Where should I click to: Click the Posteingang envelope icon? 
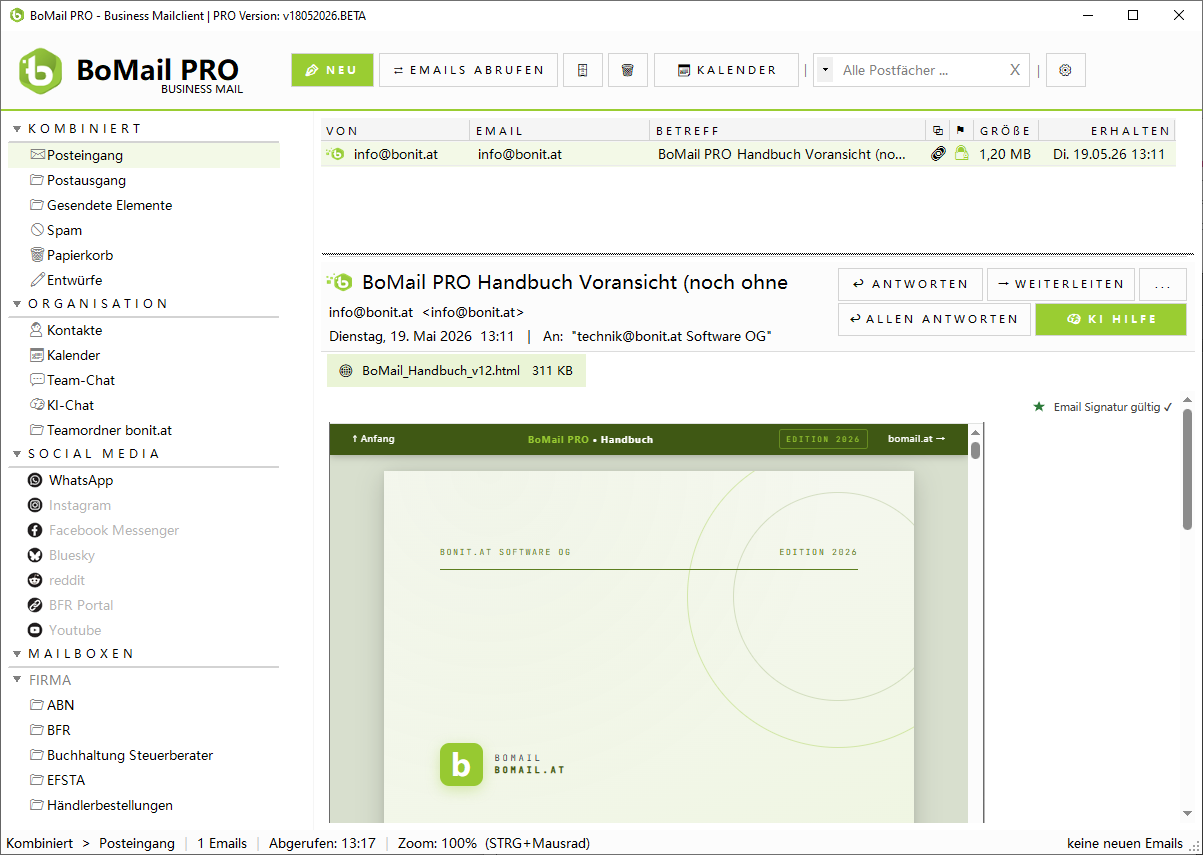coord(38,155)
